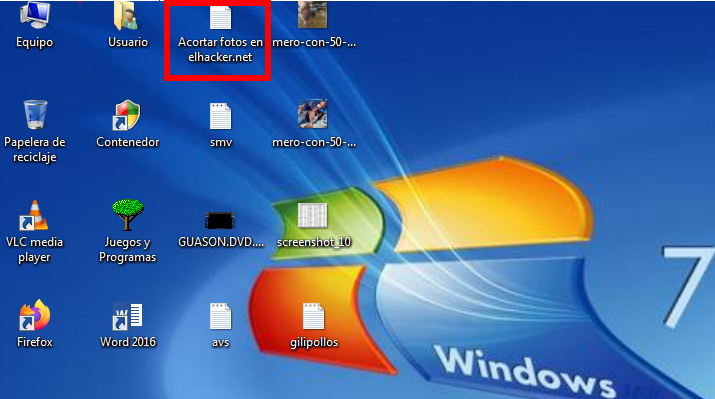Open the Usuario folder icon
Screen dimensions: 715x399
coord(126,16)
